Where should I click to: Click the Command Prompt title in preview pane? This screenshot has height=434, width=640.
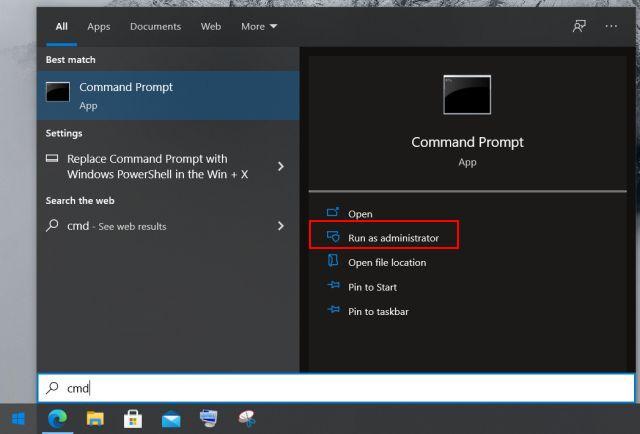[x=467, y=142]
